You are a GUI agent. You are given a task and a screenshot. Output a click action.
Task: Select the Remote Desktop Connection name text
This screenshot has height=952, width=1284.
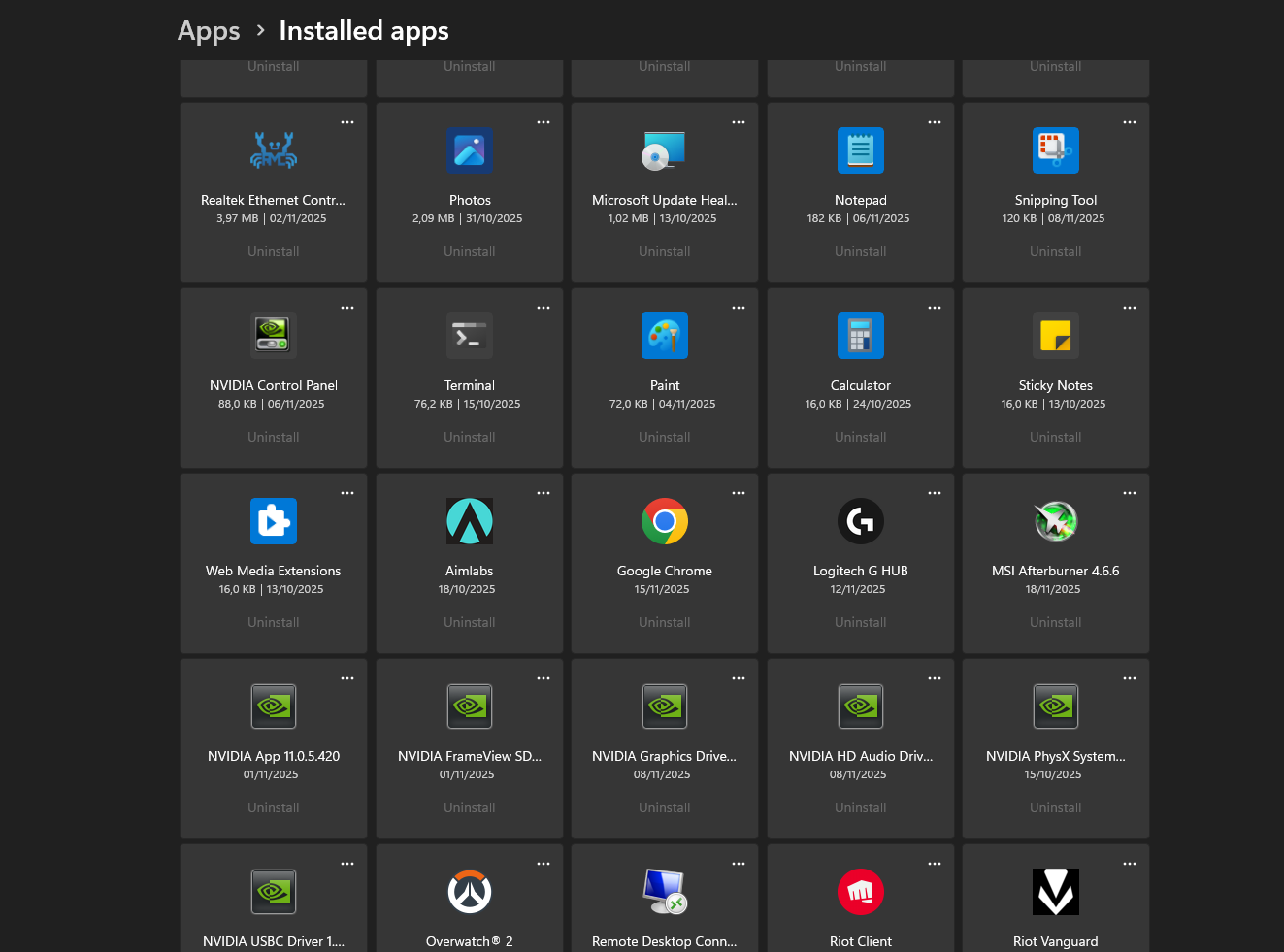(x=665, y=941)
